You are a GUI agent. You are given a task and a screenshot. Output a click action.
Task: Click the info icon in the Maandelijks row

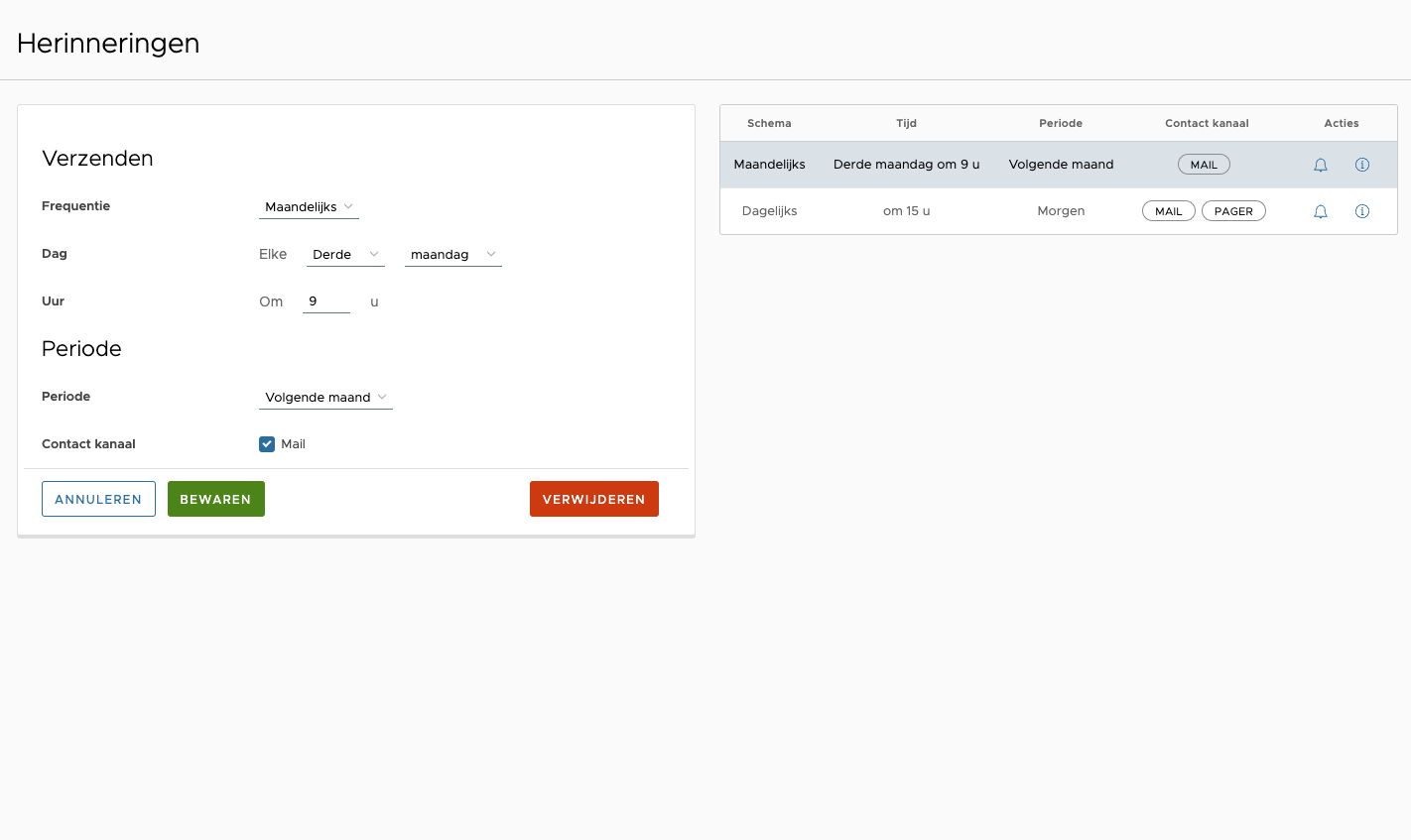pyautogui.click(x=1361, y=165)
